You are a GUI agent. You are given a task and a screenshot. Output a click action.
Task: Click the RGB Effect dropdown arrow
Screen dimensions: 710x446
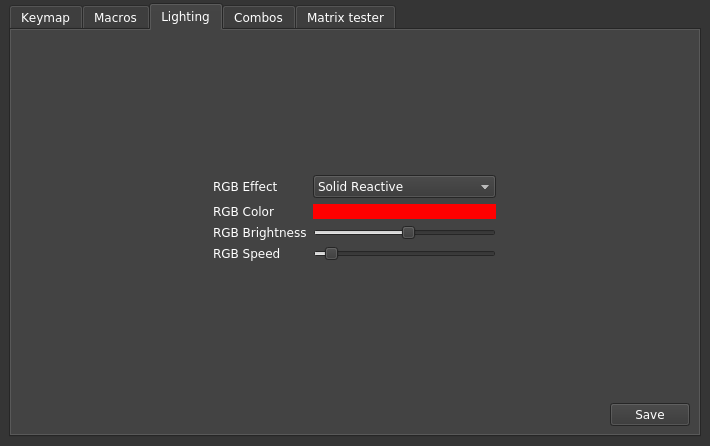485,187
